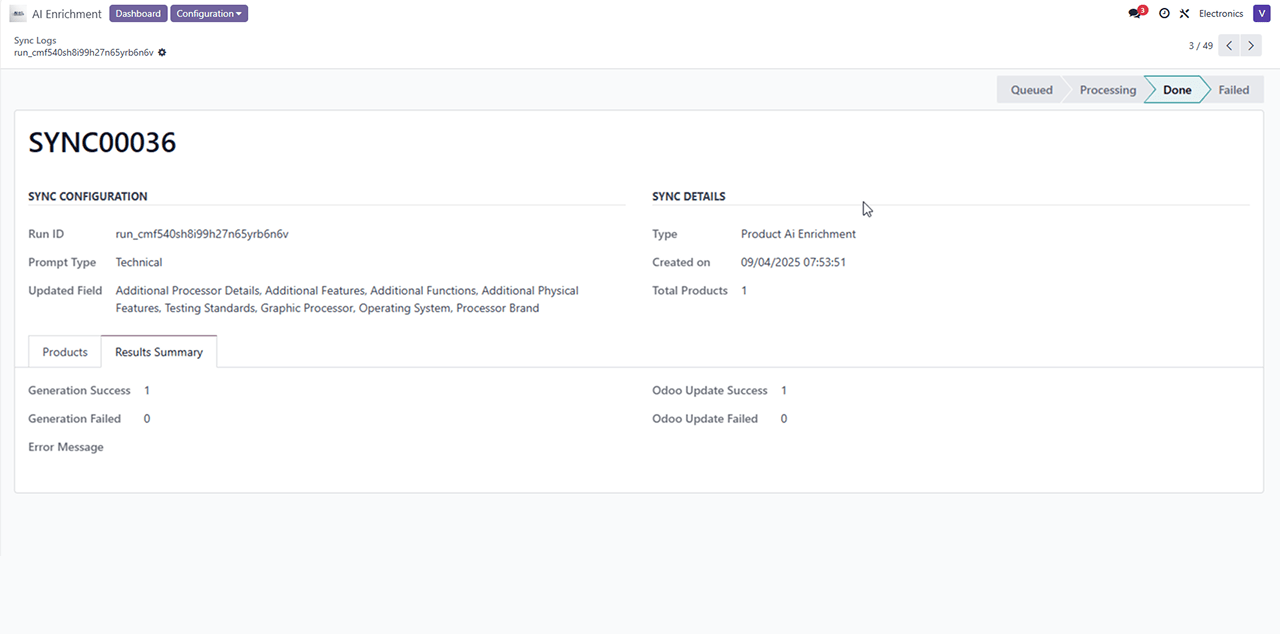Click the developer tools wrench icon
The height and width of the screenshot is (634, 1280).
tap(1185, 14)
